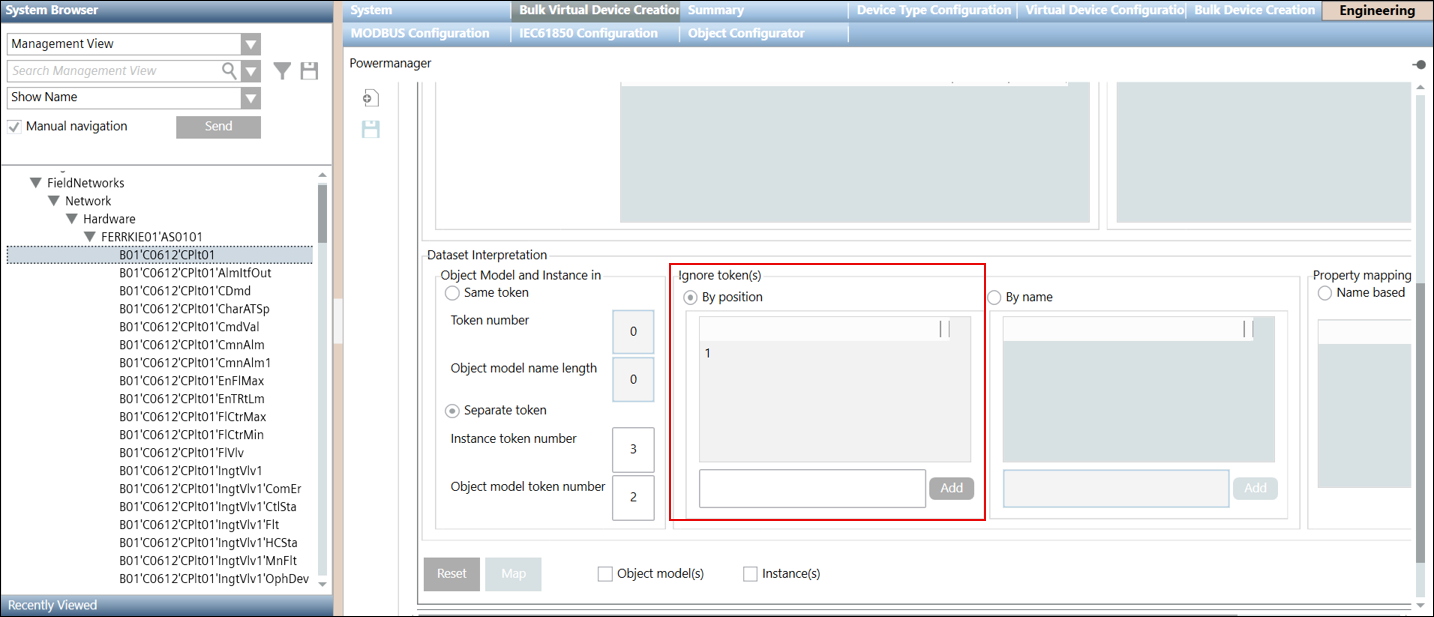Click the filter funnel icon in System Browser

tap(283, 71)
